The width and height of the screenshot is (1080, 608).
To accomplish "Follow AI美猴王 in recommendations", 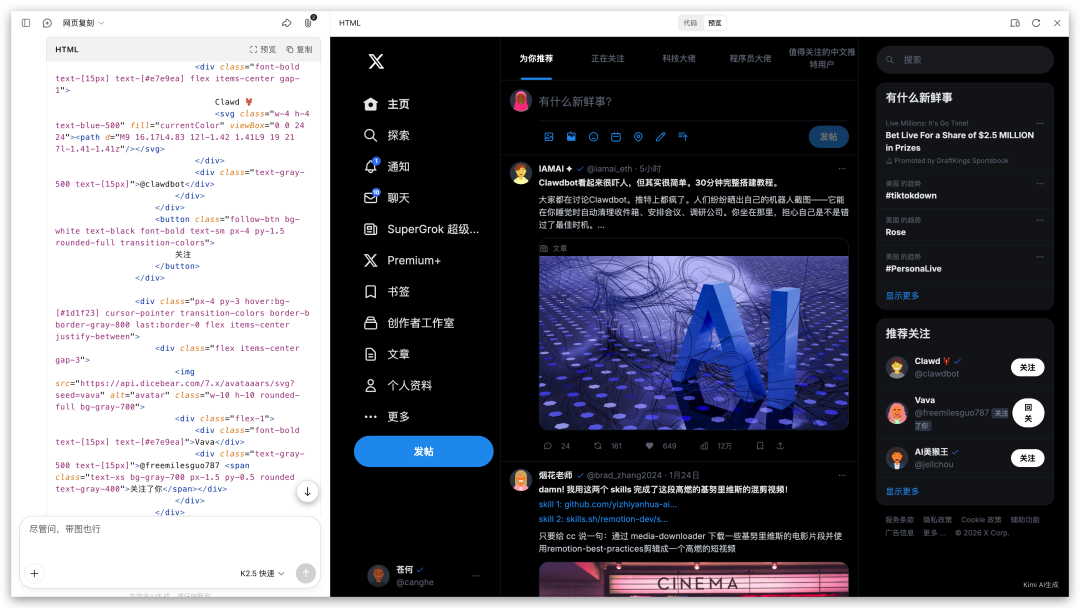I will tap(1028, 457).
